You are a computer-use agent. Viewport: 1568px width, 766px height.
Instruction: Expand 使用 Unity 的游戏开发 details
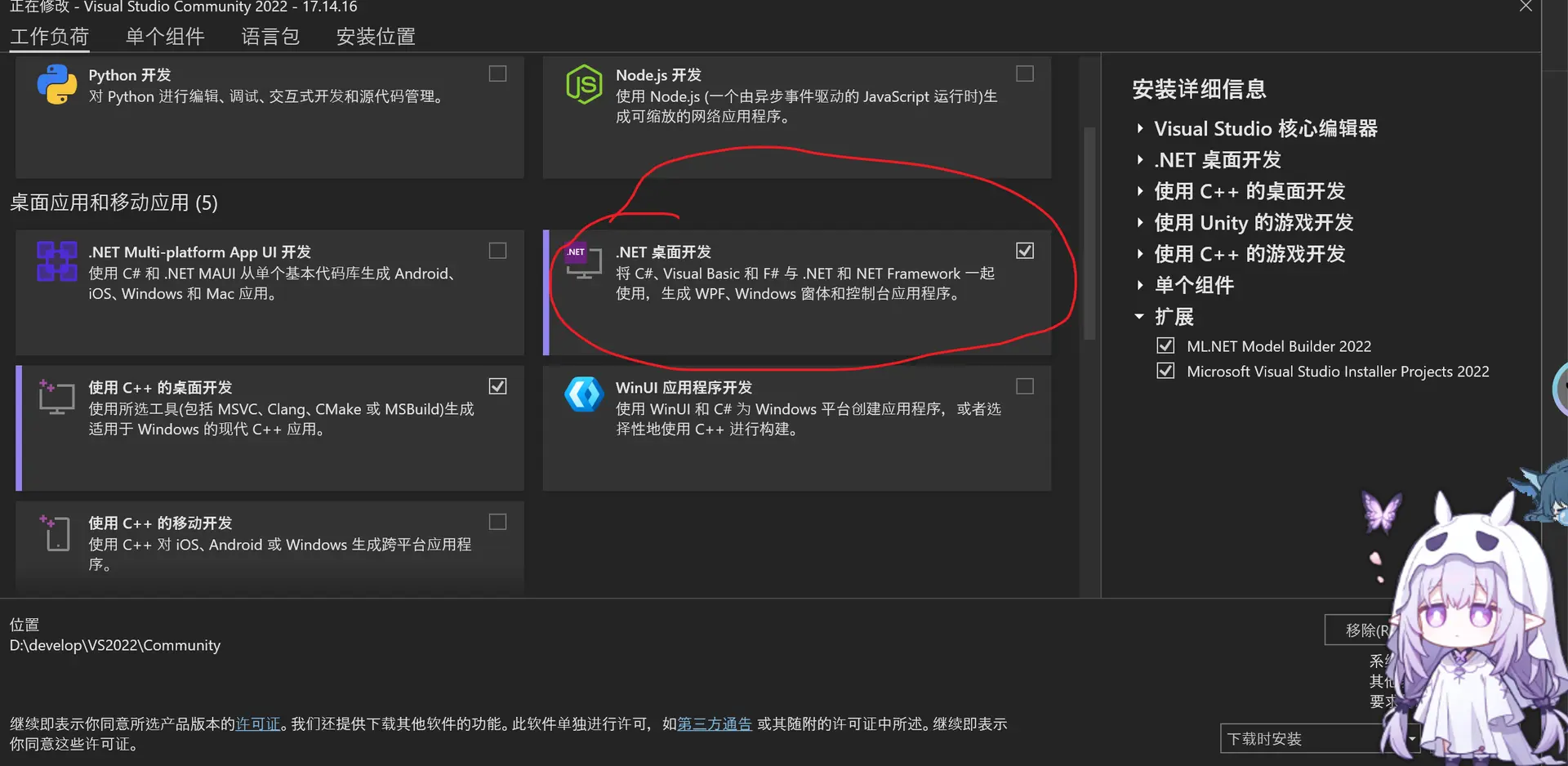[1140, 222]
